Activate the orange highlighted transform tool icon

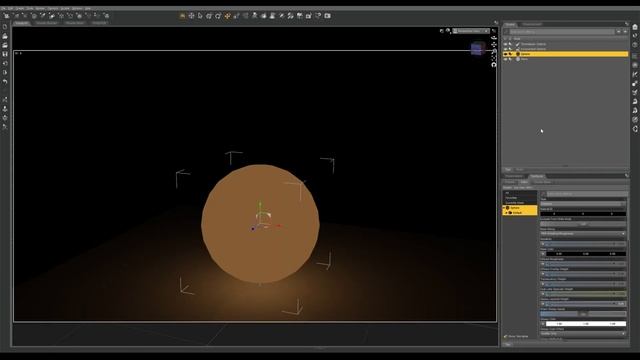pyautogui.click(x=227, y=16)
